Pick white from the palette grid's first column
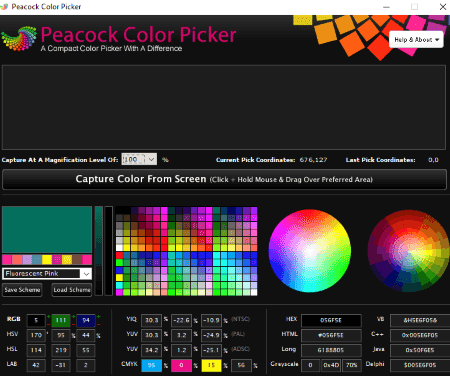This screenshot has height=376, width=450. click(119, 248)
